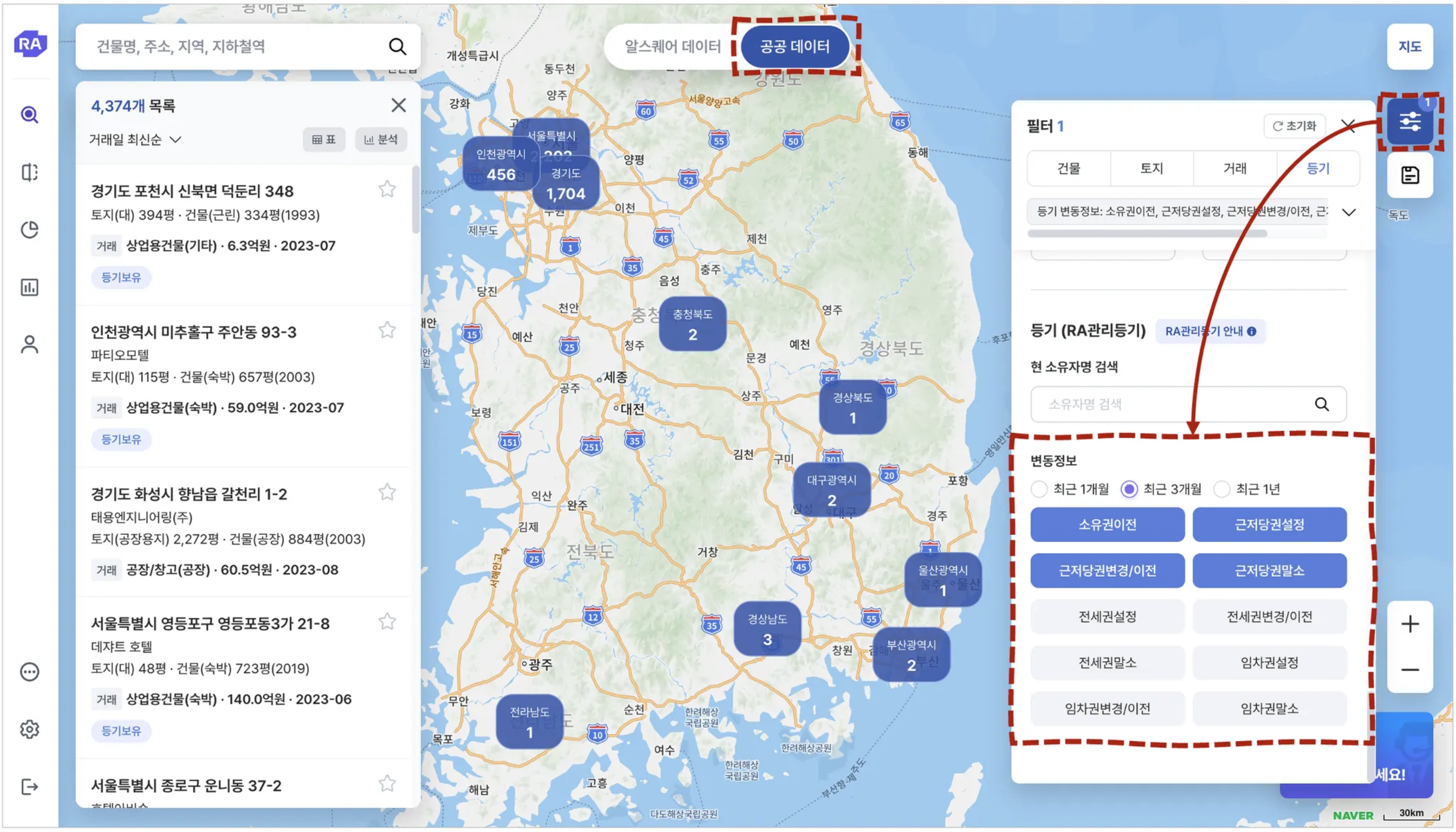Click the RA관리등기 안내 info link
This screenshot has width=1456, height=832.
(x=1210, y=332)
